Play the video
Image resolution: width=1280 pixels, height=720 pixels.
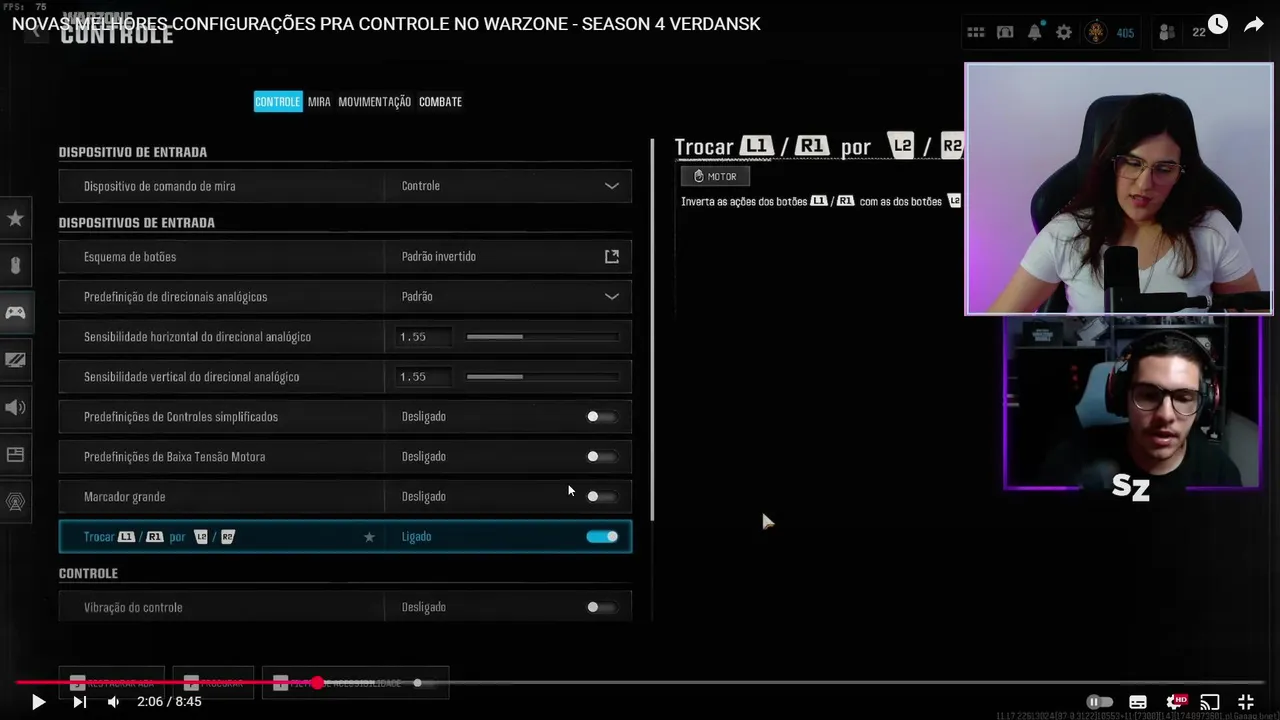pos(38,702)
